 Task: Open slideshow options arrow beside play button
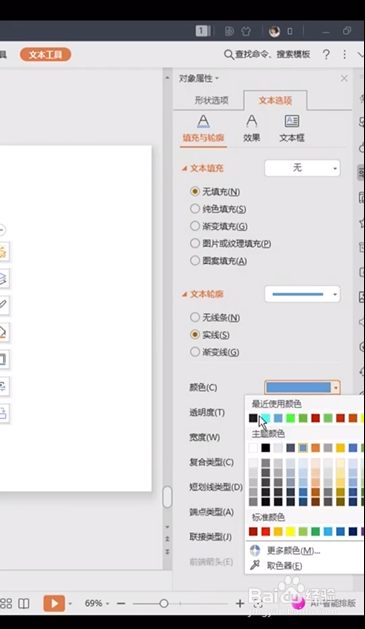tap(70, 603)
